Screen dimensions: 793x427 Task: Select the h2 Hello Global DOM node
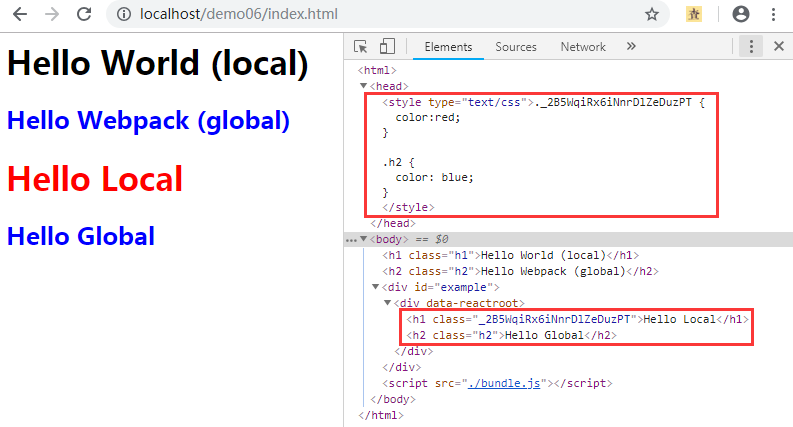click(511, 335)
